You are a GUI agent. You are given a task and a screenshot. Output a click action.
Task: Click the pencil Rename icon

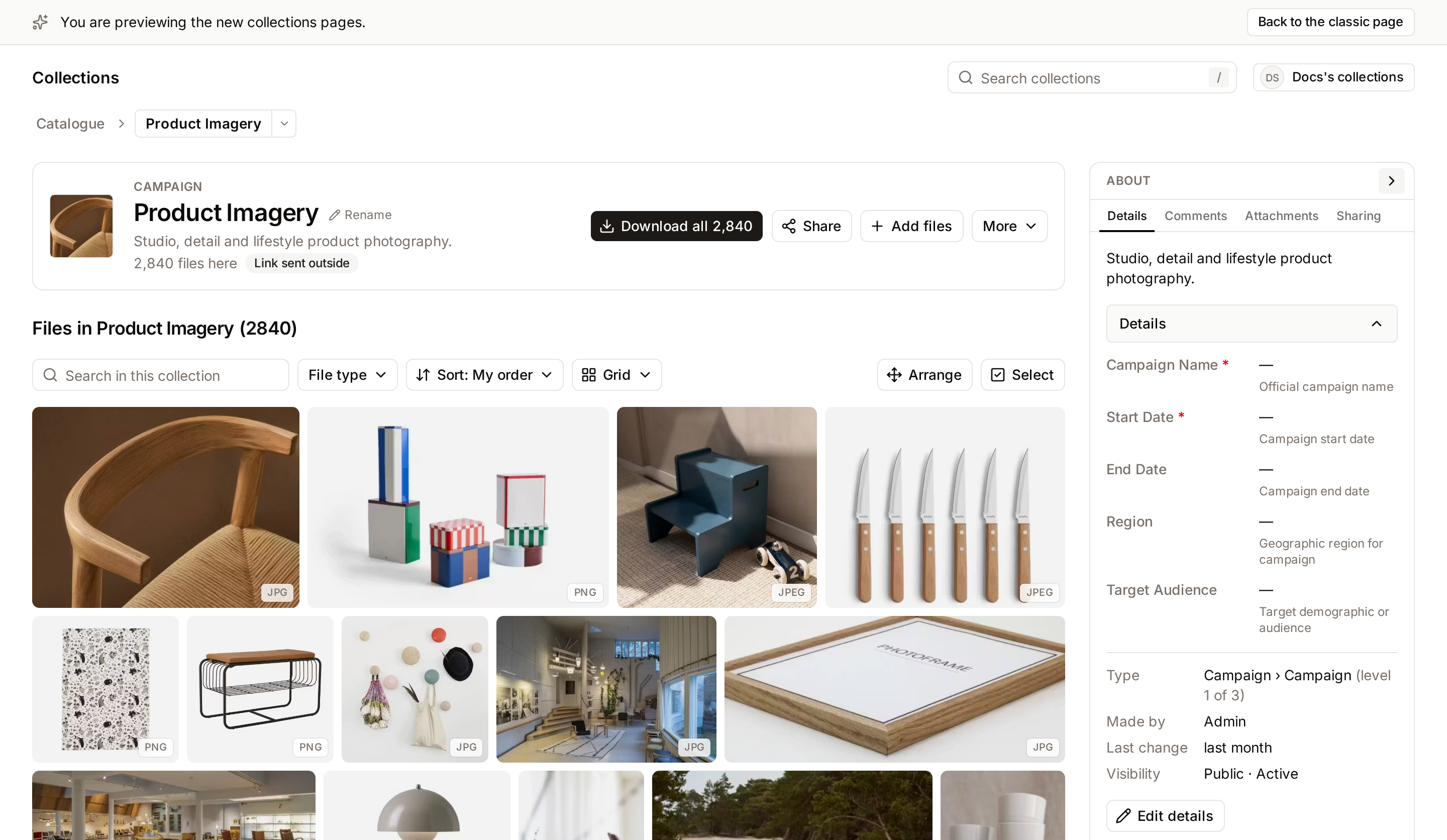334,216
